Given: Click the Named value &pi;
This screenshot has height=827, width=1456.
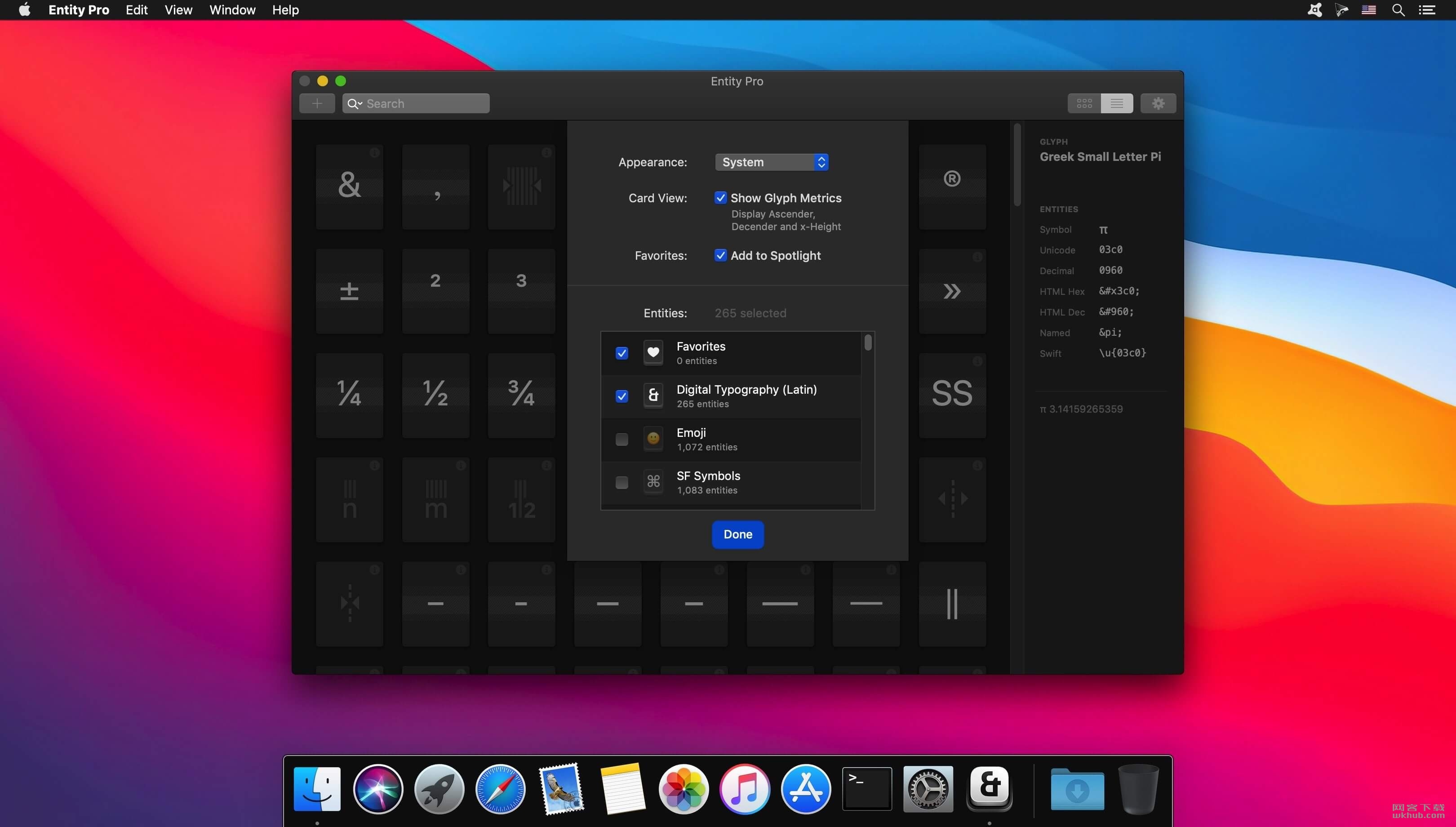Looking at the screenshot, I should (1110, 332).
